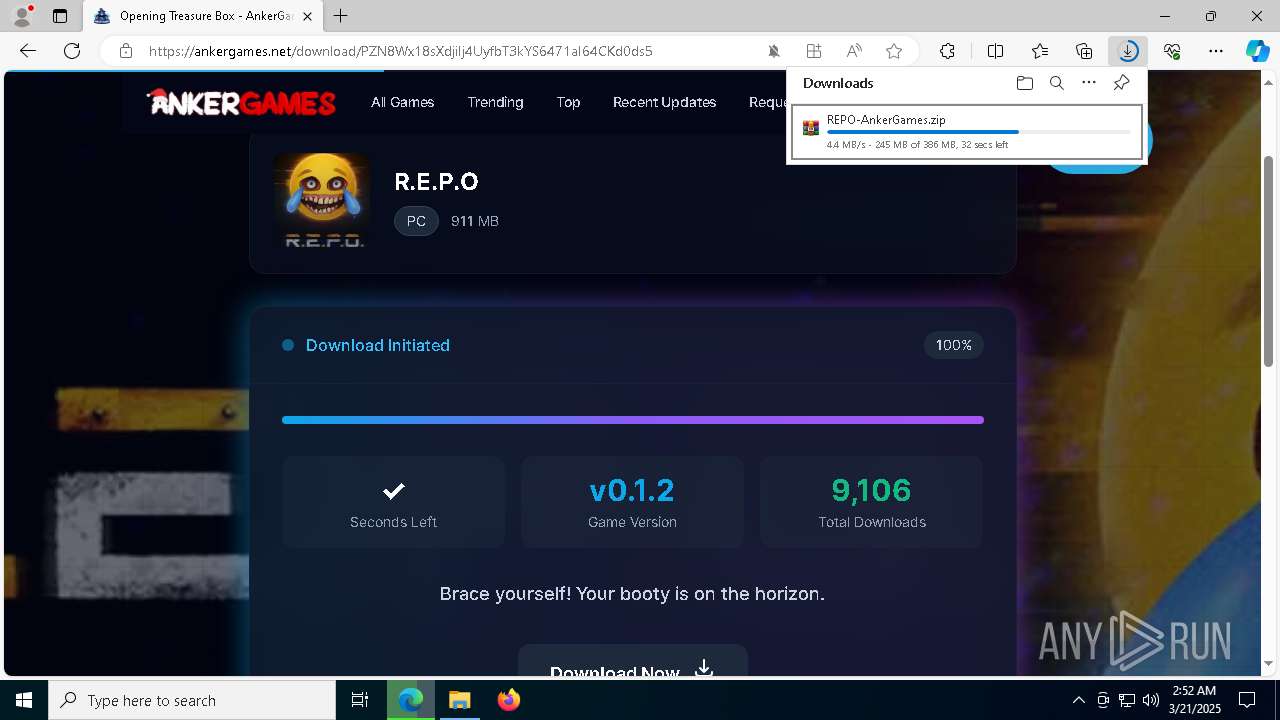
Task: Launch Firefox from the taskbar
Action: point(509,700)
